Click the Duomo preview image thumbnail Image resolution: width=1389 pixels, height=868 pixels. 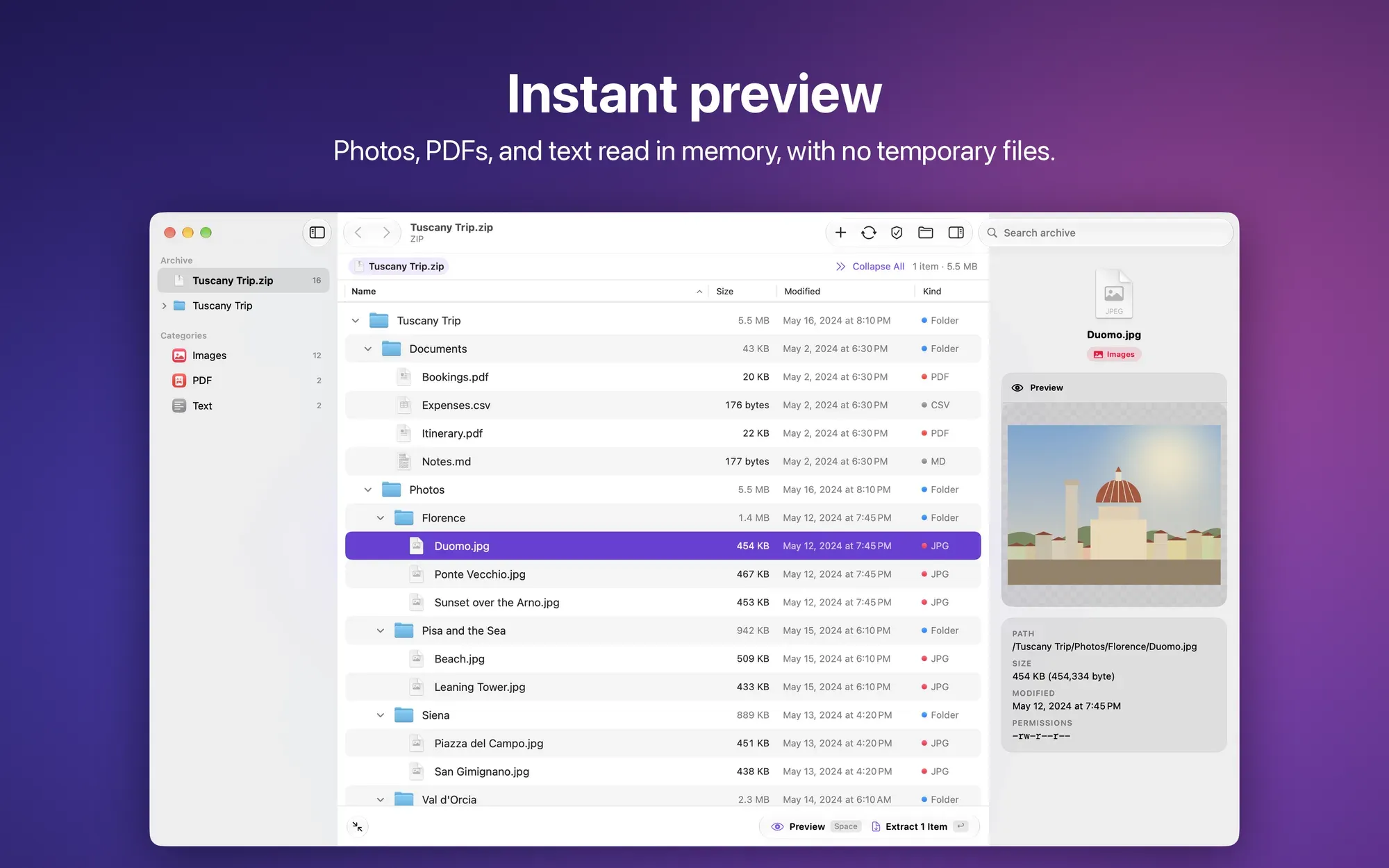coord(1114,505)
